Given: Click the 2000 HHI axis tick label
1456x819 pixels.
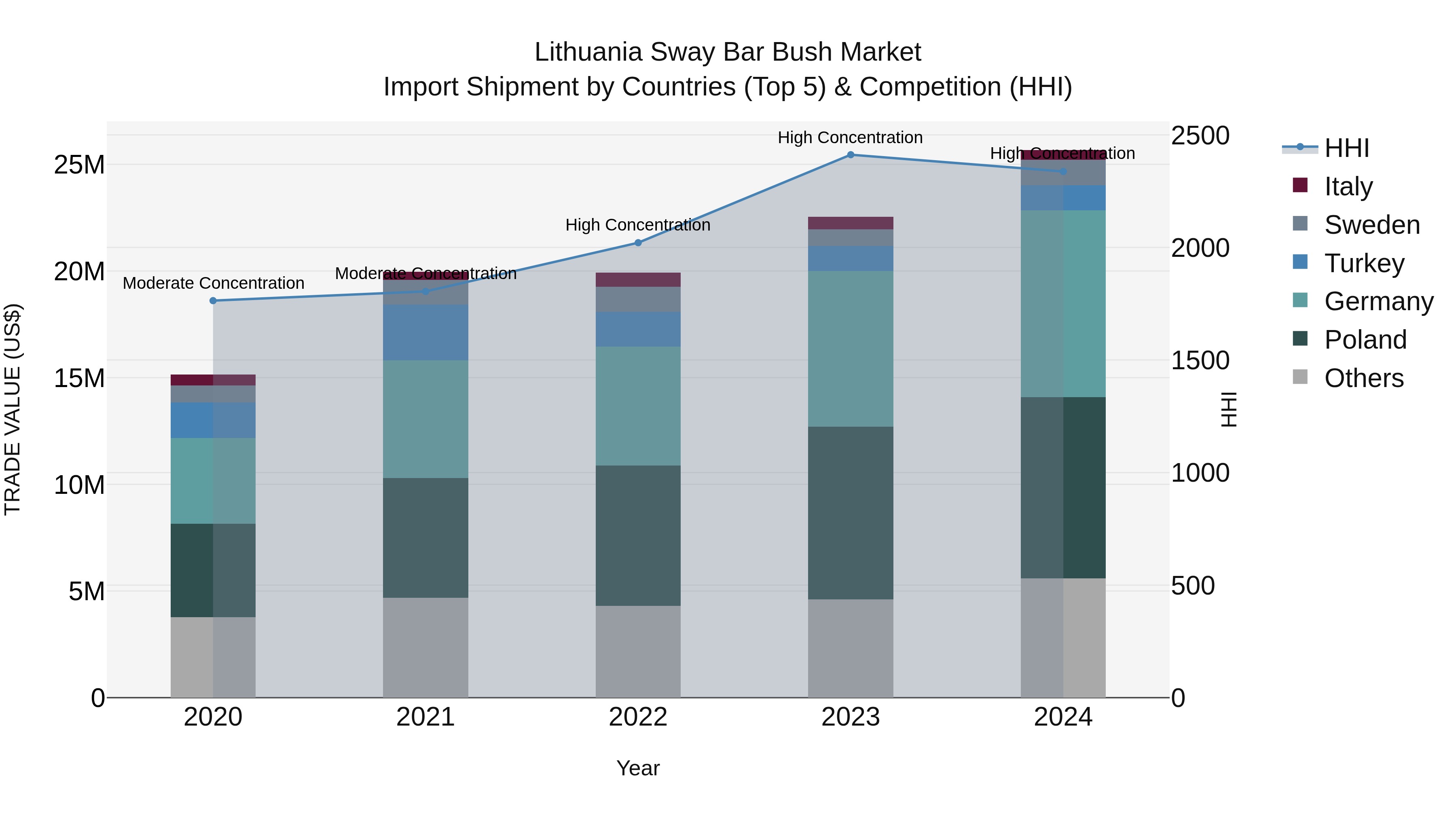Looking at the screenshot, I should [1200, 248].
